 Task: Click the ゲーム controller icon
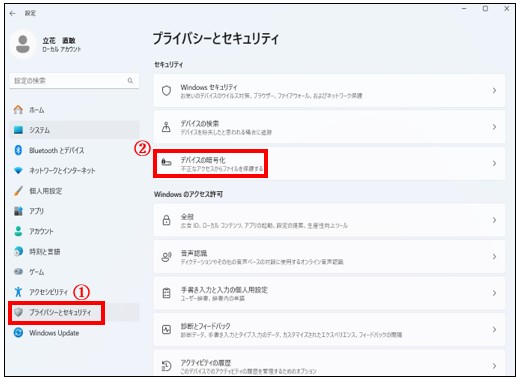click(18, 272)
